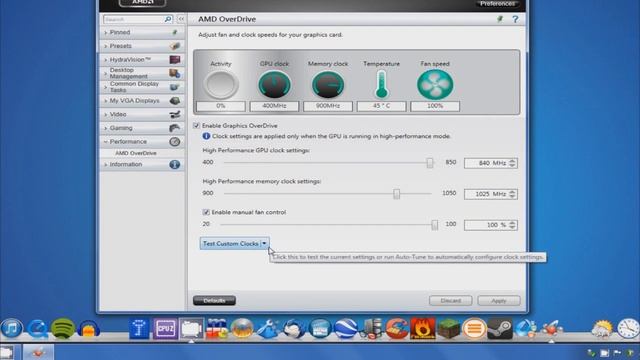The height and width of the screenshot is (360, 640).
Task: Collapse the sidebar with double arrow button
Action: pos(181,19)
